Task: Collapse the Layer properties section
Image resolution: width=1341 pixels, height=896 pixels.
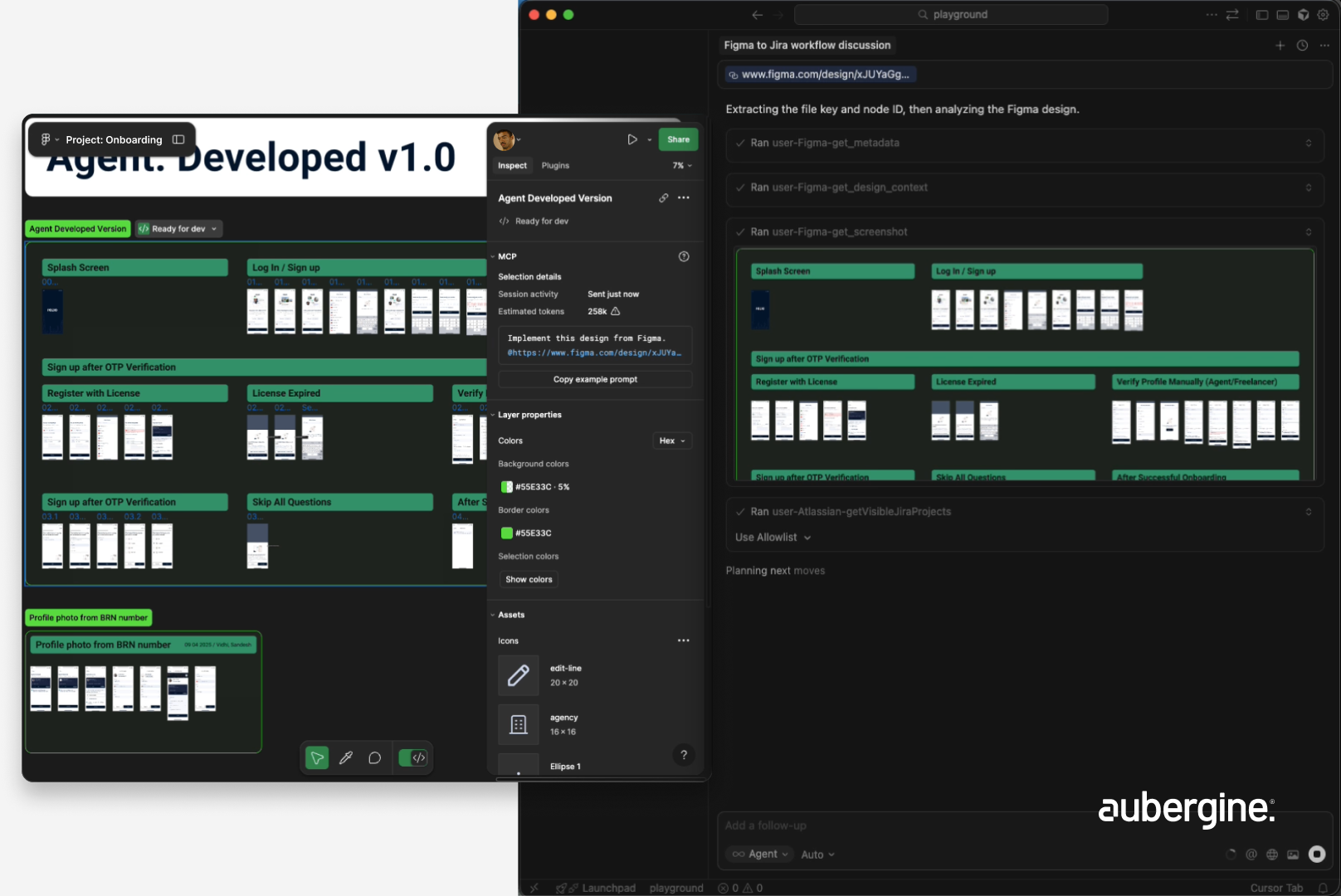Action: (x=492, y=415)
